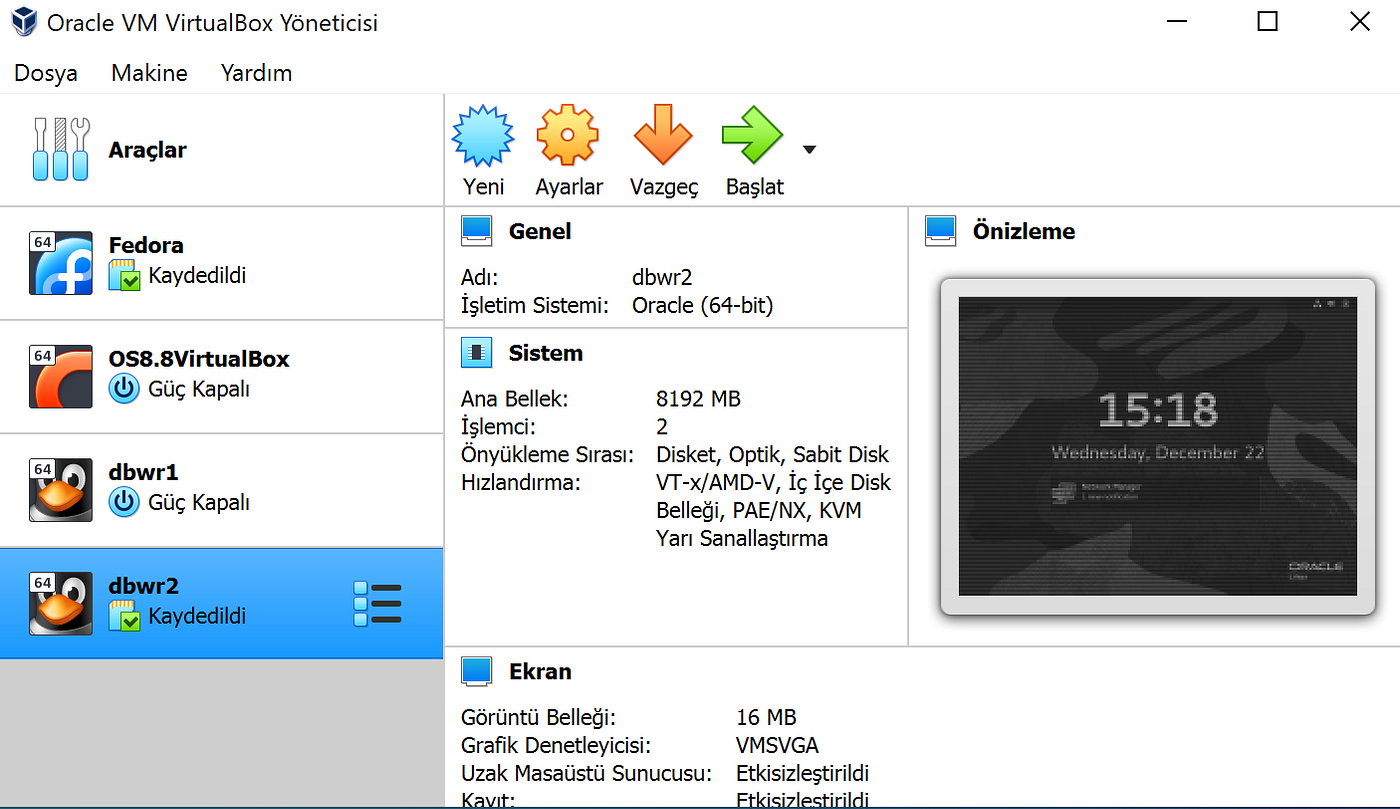The height and width of the screenshot is (809, 1400).
Task: Open the Makine menu
Action: click(x=149, y=73)
